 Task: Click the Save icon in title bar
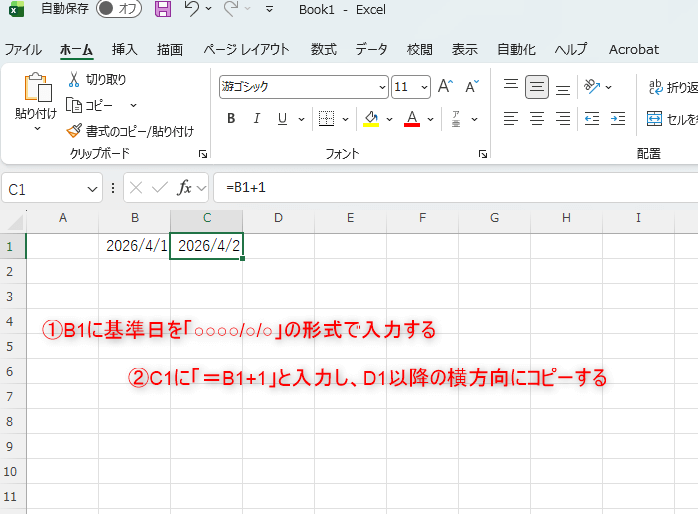[163, 9]
